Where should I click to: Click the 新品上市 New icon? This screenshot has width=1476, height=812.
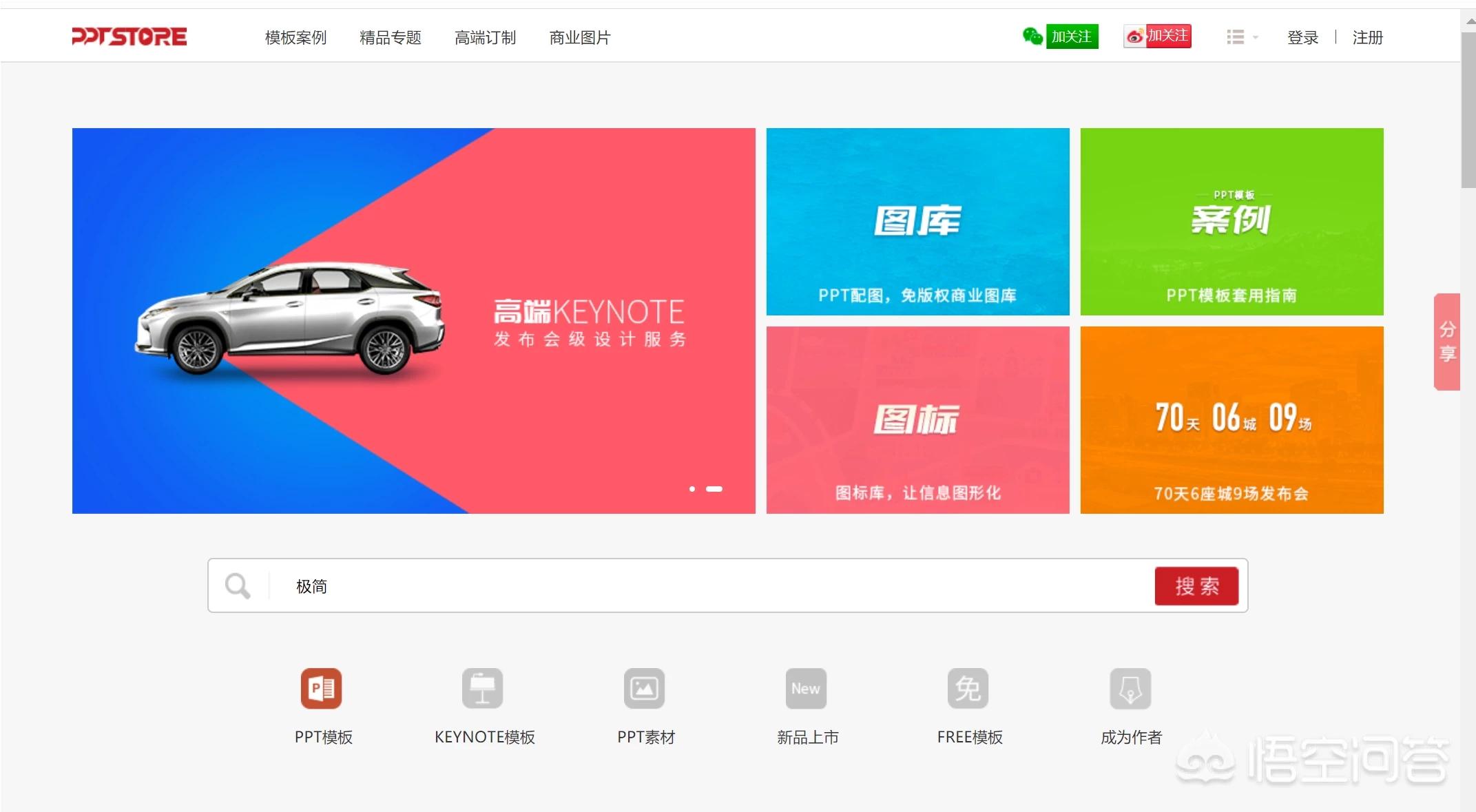[806, 688]
